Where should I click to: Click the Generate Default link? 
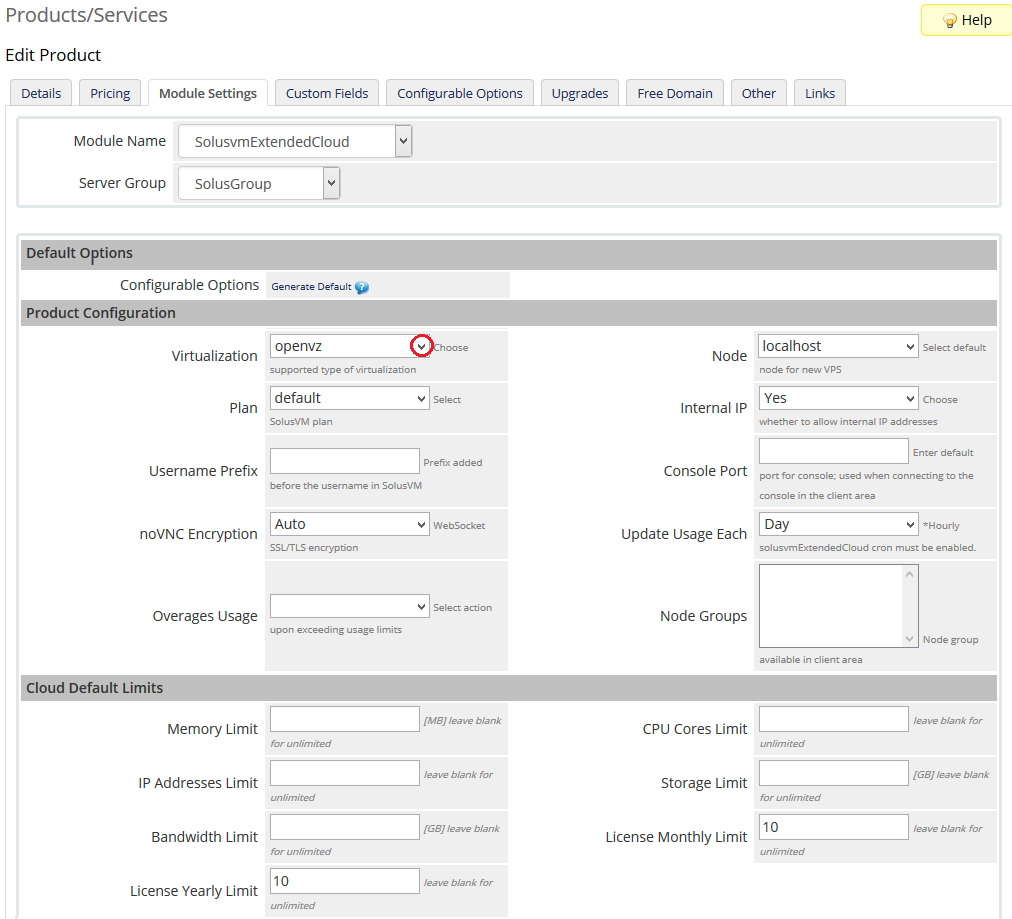click(x=311, y=287)
